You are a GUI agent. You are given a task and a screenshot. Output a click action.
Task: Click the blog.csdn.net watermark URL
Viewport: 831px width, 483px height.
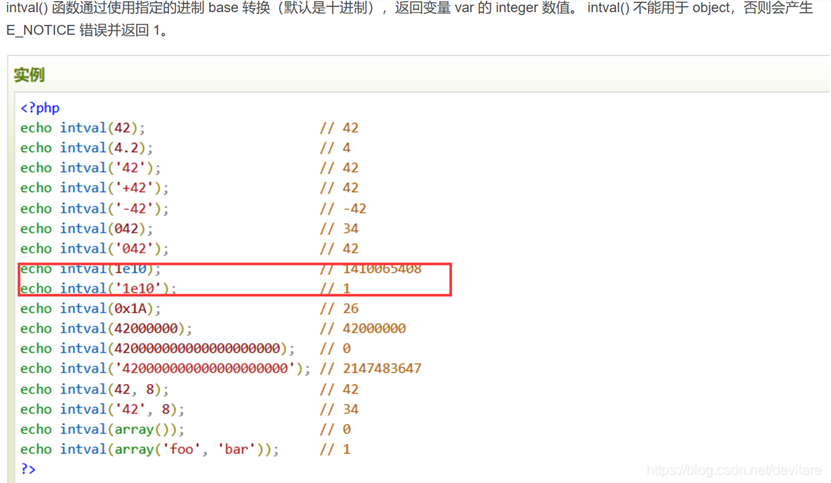coord(735,470)
